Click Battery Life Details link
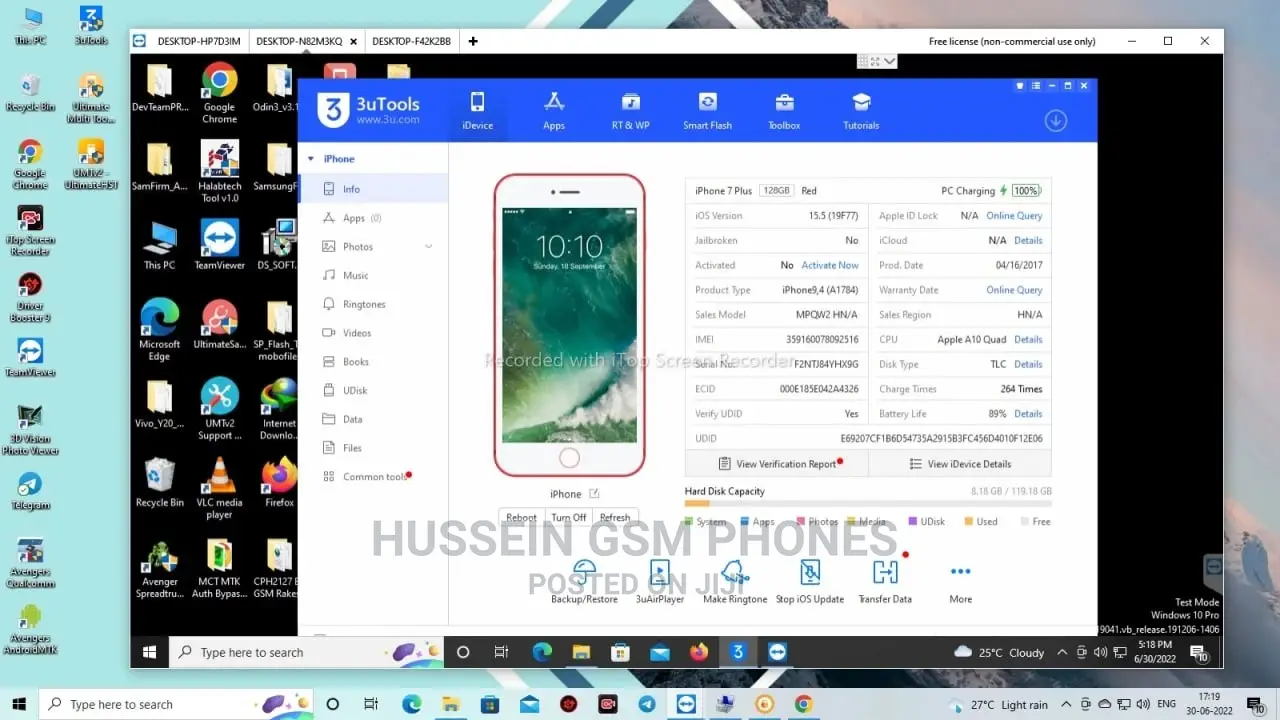This screenshot has width=1280, height=720. pyautogui.click(x=1028, y=414)
